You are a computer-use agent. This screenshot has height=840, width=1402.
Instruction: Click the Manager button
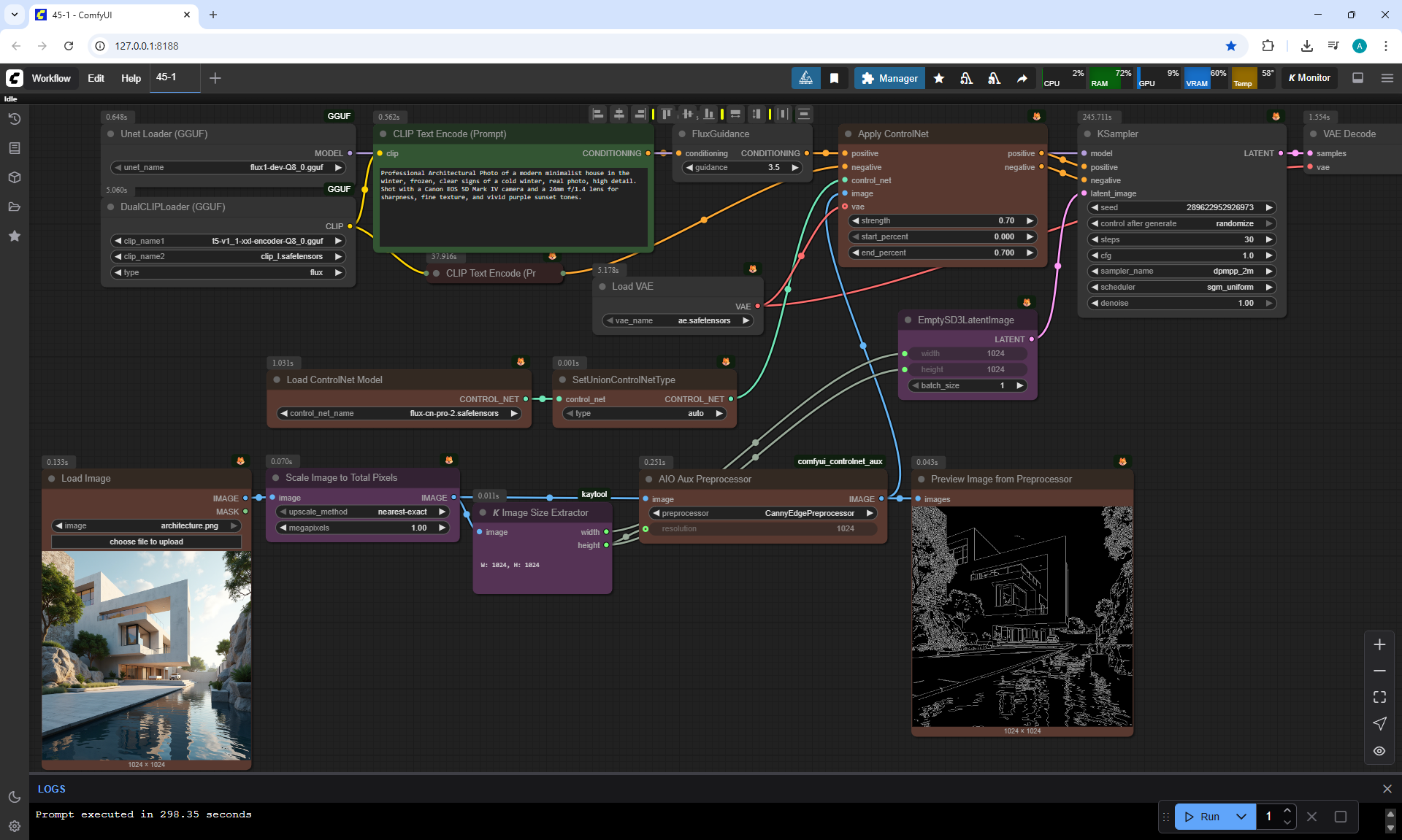889,78
